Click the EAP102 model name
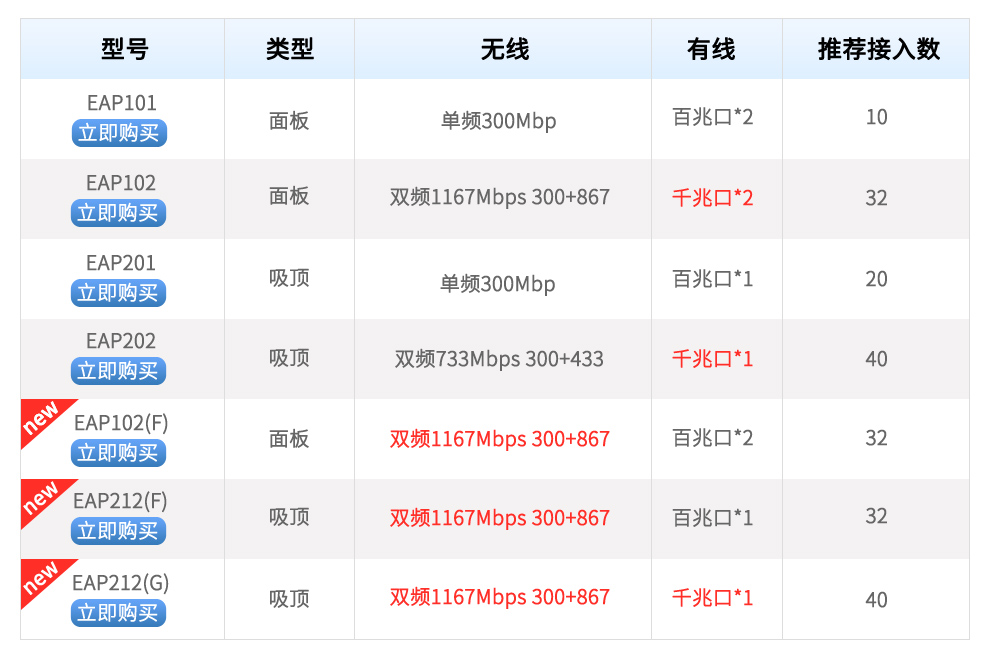Image resolution: width=990 pixels, height=665 pixels. tap(121, 183)
